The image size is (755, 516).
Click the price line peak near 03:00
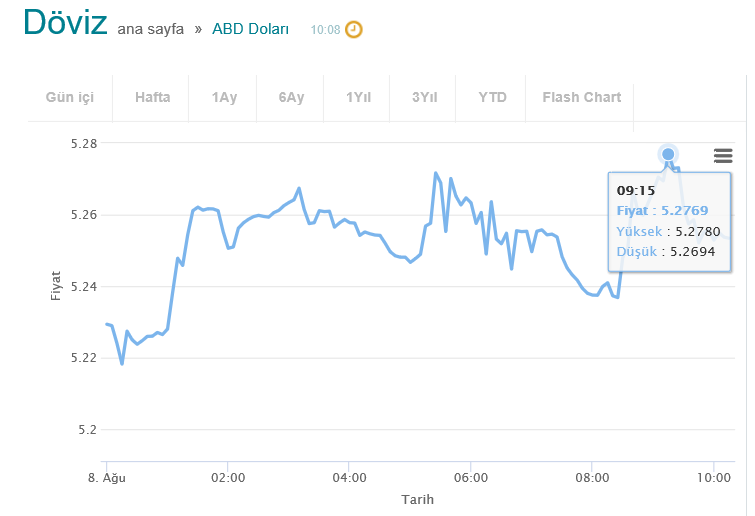click(299, 188)
